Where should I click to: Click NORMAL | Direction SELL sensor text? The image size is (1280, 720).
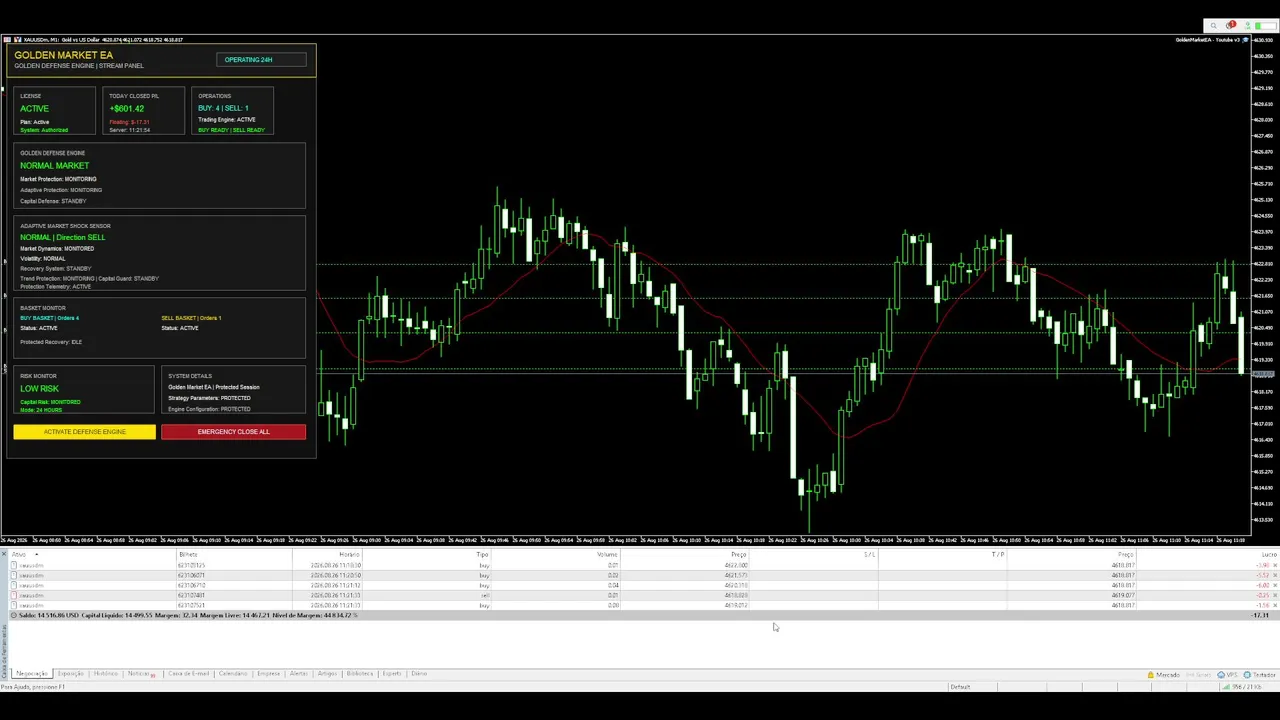62,238
